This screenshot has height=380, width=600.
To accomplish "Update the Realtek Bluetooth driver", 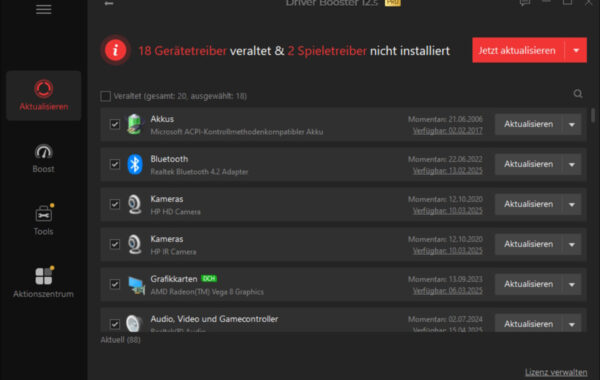I will pos(528,165).
